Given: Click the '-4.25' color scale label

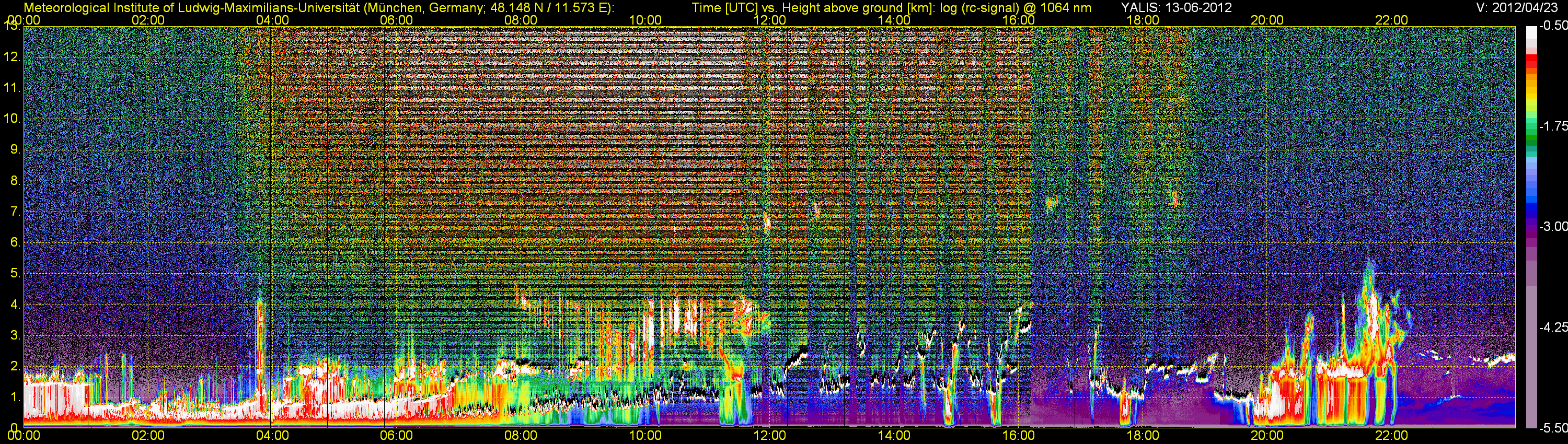Looking at the screenshot, I should coord(1553,326).
